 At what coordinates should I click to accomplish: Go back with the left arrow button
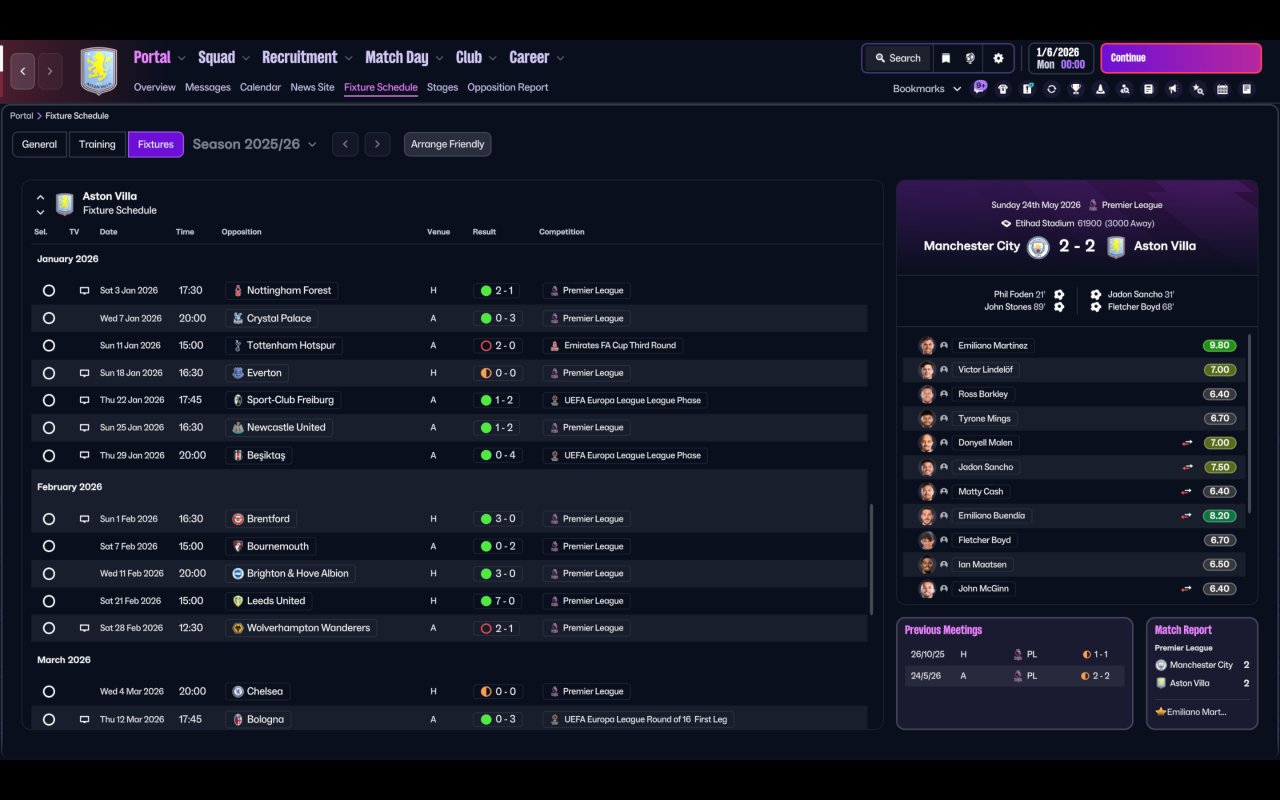pos(23,71)
